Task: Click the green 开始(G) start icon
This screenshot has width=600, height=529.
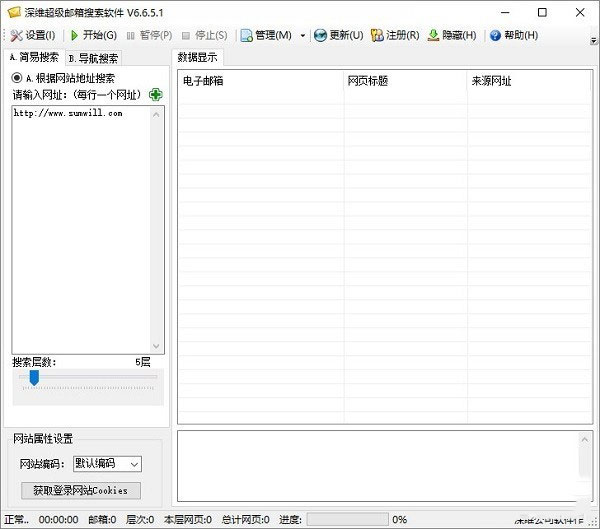Action: [75, 35]
